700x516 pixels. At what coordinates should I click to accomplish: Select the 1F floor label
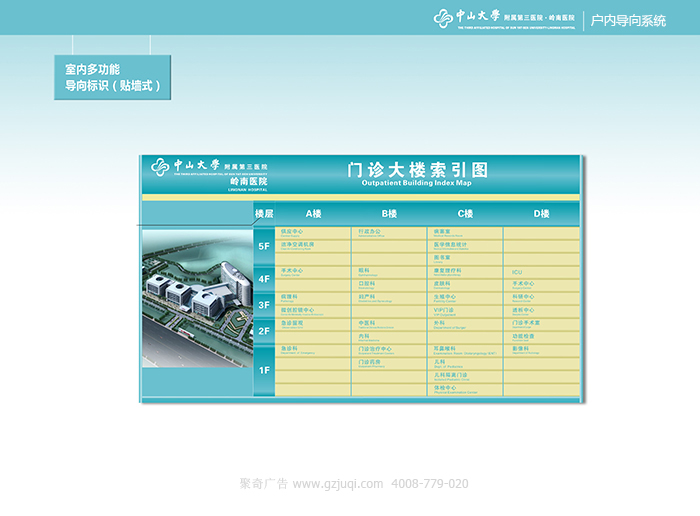264,370
